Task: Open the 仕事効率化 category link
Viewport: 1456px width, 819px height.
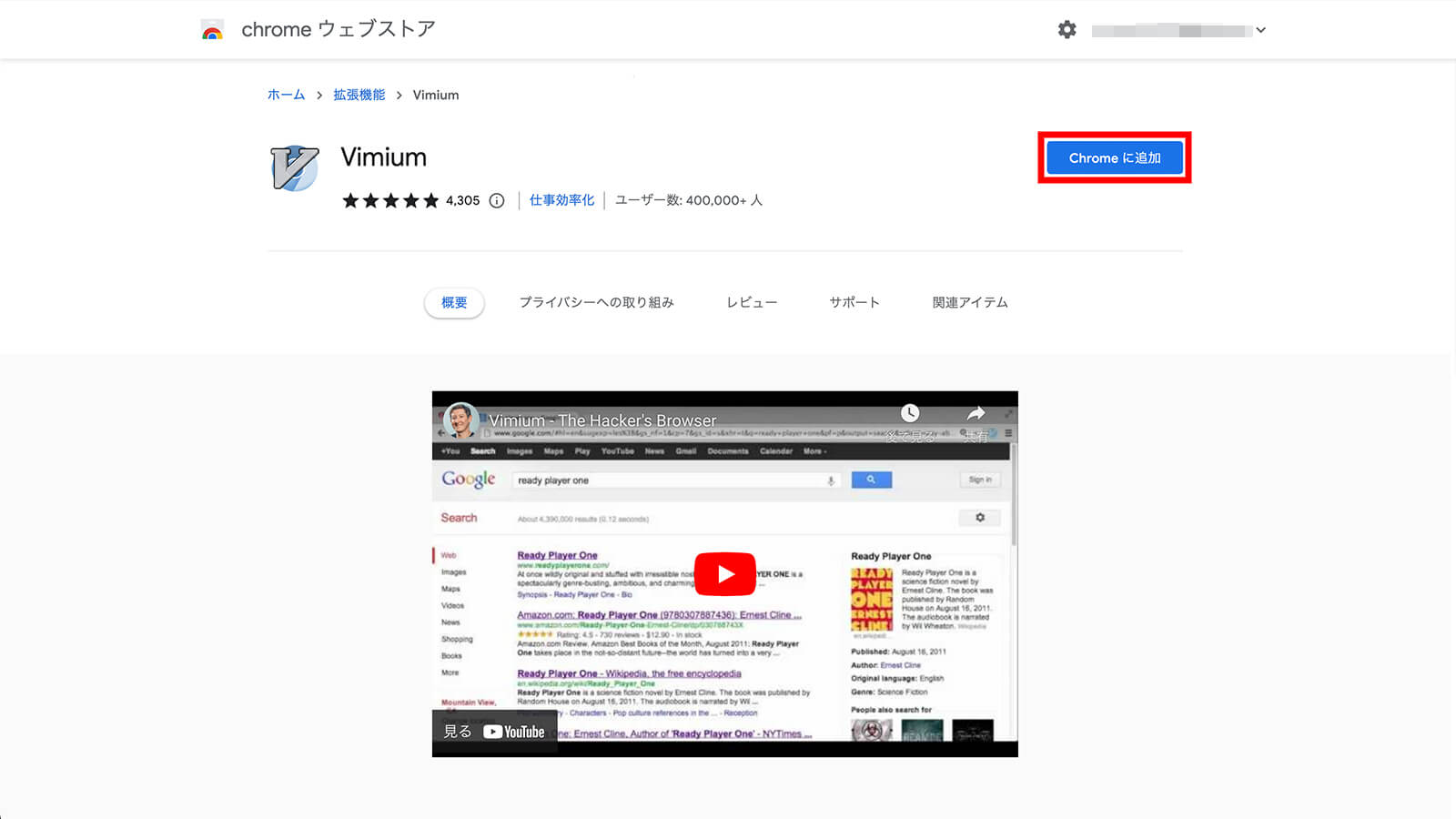Action: [x=561, y=200]
